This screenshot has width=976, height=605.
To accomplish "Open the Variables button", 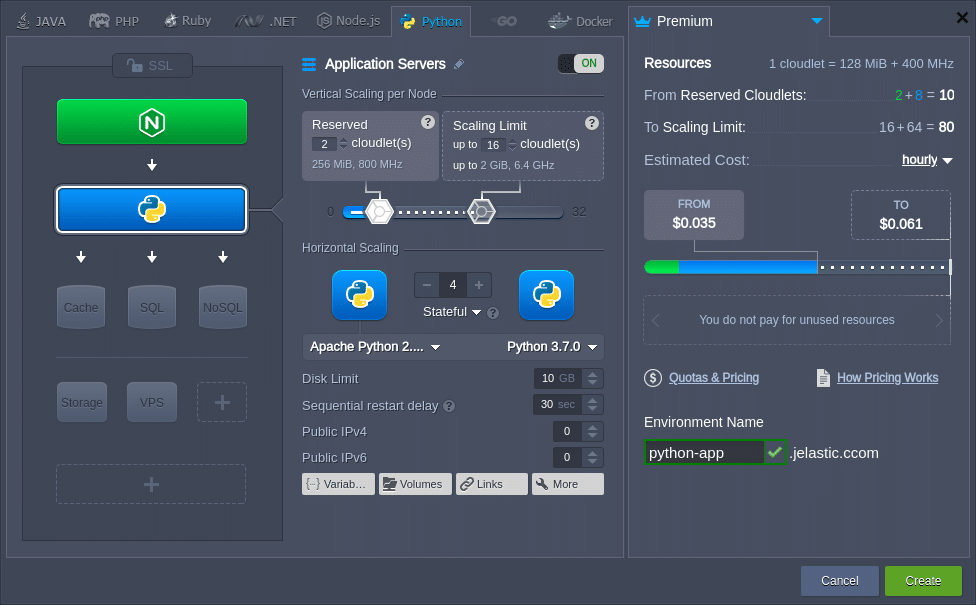I will [x=339, y=484].
